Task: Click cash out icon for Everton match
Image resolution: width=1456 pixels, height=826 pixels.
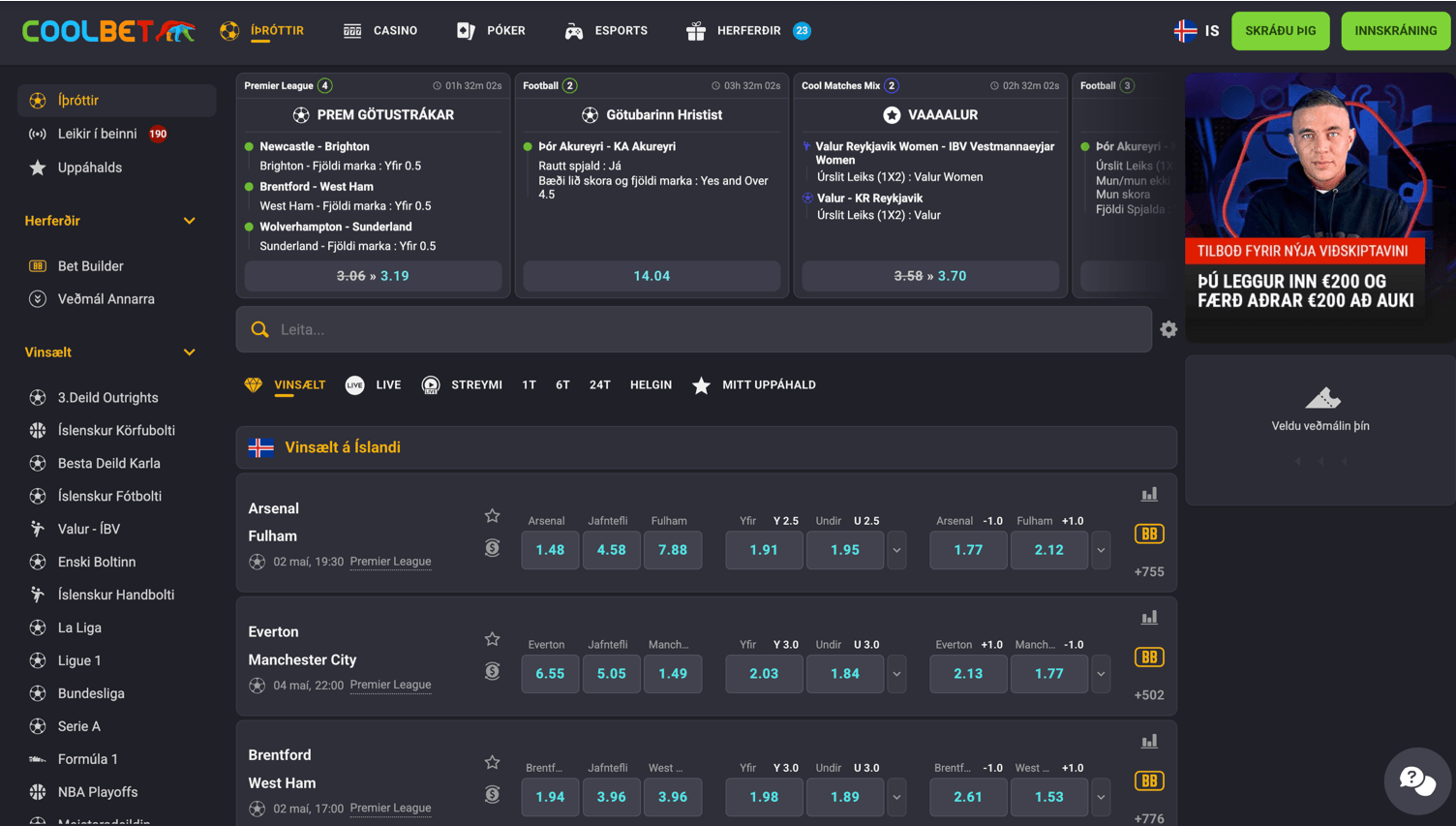Action: tap(492, 671)
